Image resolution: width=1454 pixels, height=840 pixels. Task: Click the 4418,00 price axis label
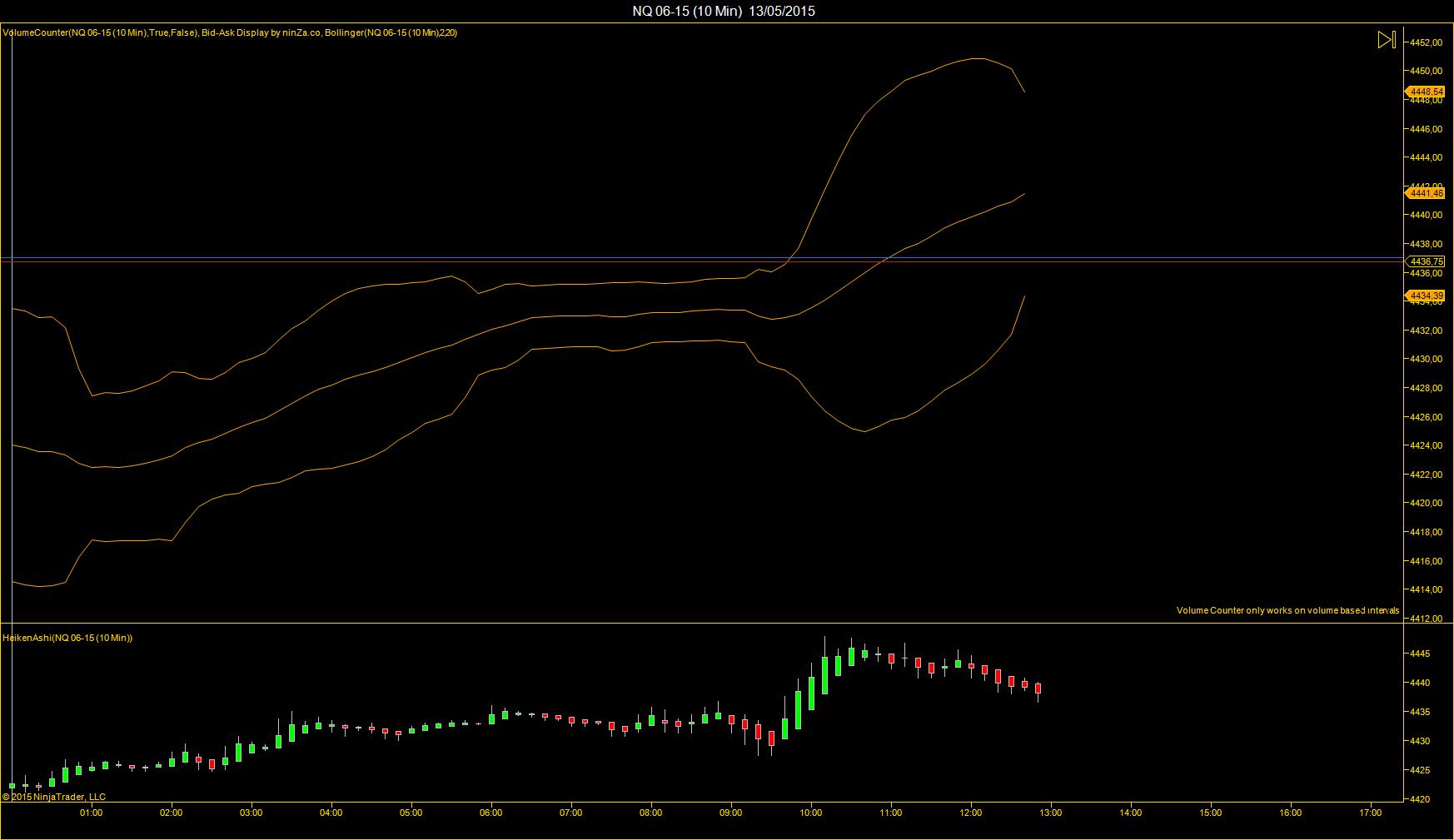(x=1426, y=532)
